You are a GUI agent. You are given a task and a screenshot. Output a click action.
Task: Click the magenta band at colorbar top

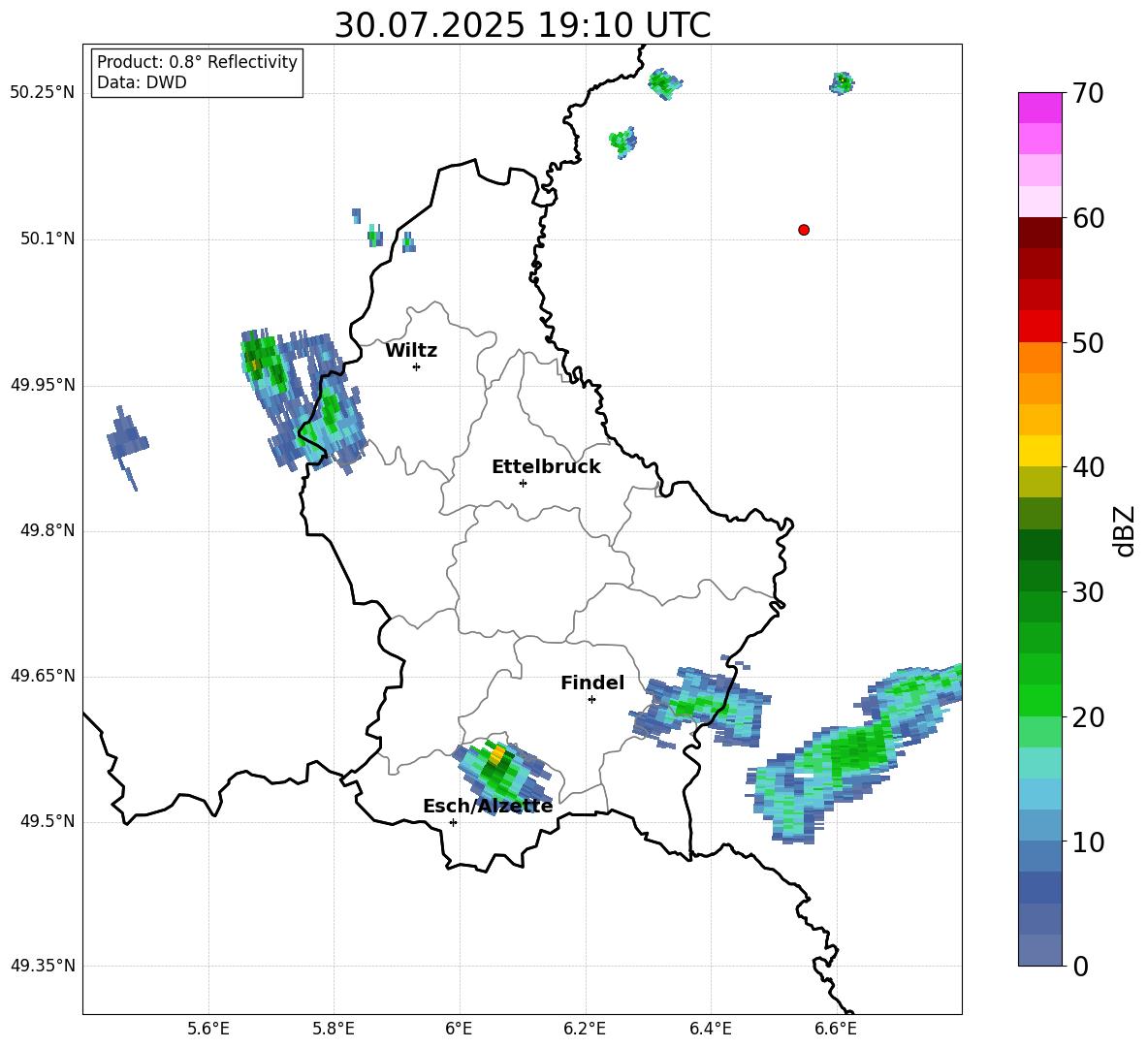pyautogui.click(x=1039, y=108)
